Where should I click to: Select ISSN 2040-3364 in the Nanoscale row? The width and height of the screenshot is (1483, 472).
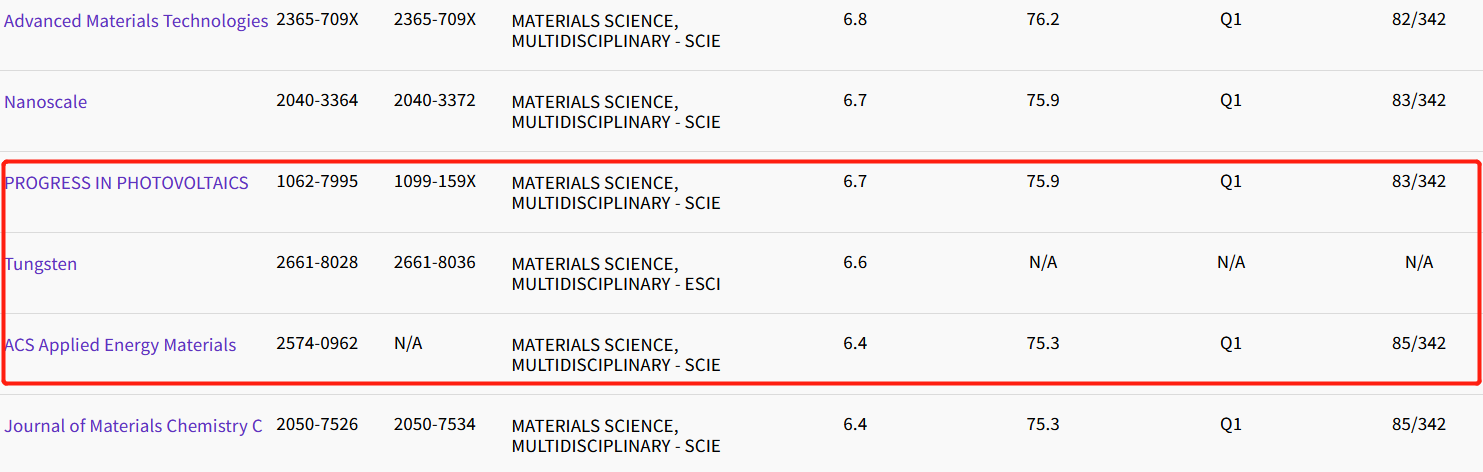point(317,101)
